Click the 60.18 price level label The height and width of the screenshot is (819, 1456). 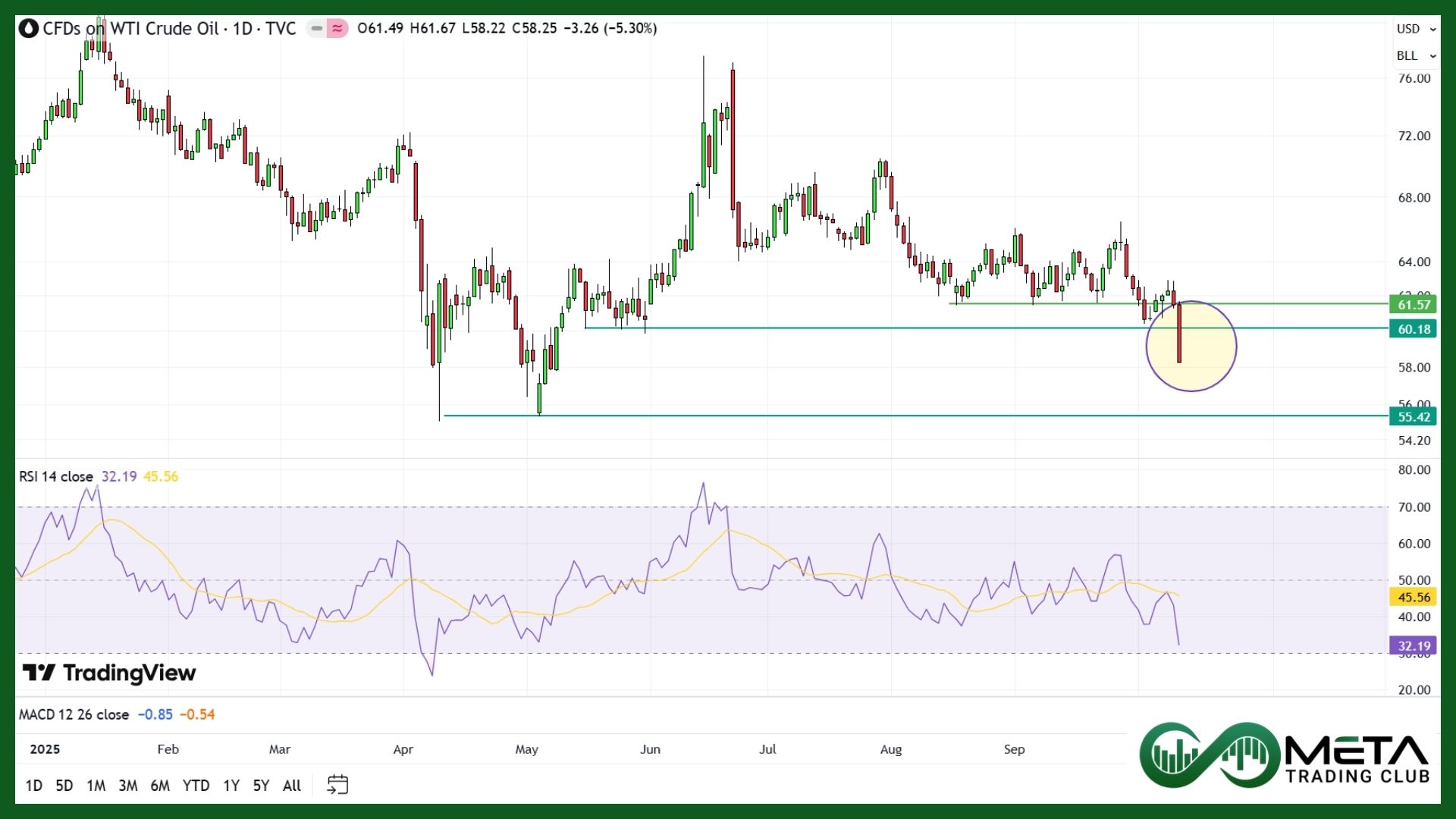[x=1413, y=329]
